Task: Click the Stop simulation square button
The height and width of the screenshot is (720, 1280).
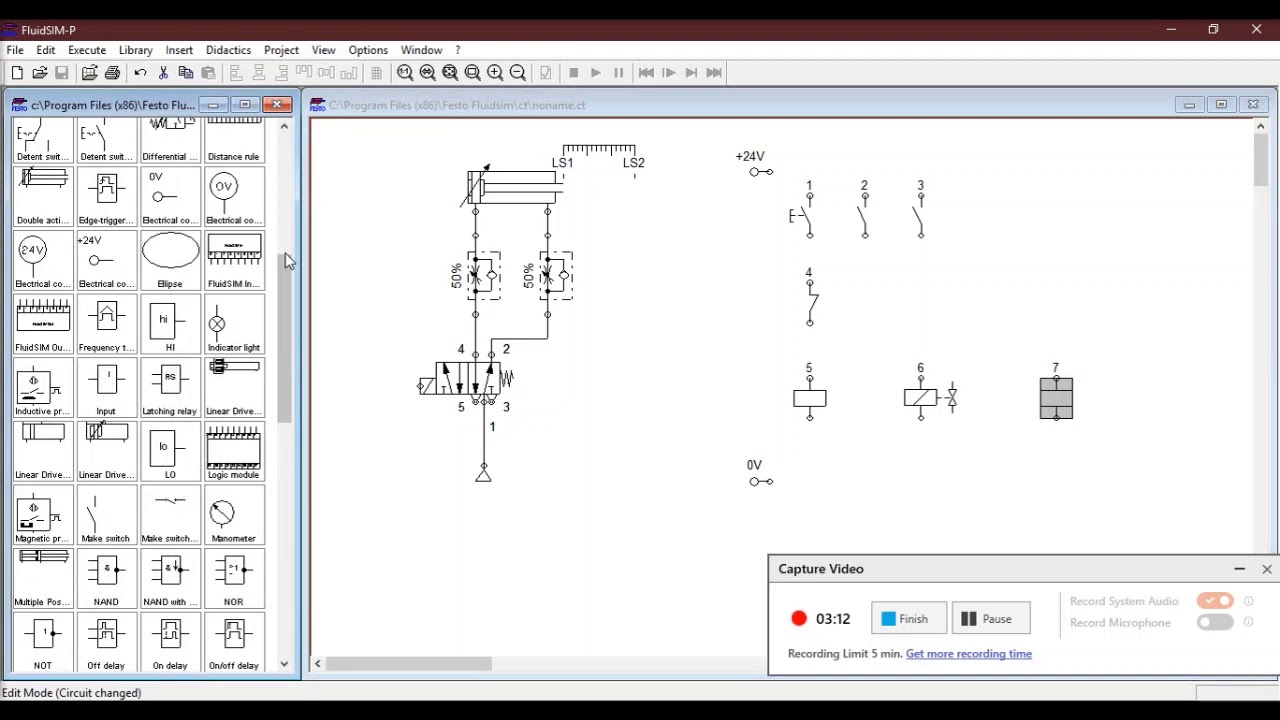Action: pos(573,73)
